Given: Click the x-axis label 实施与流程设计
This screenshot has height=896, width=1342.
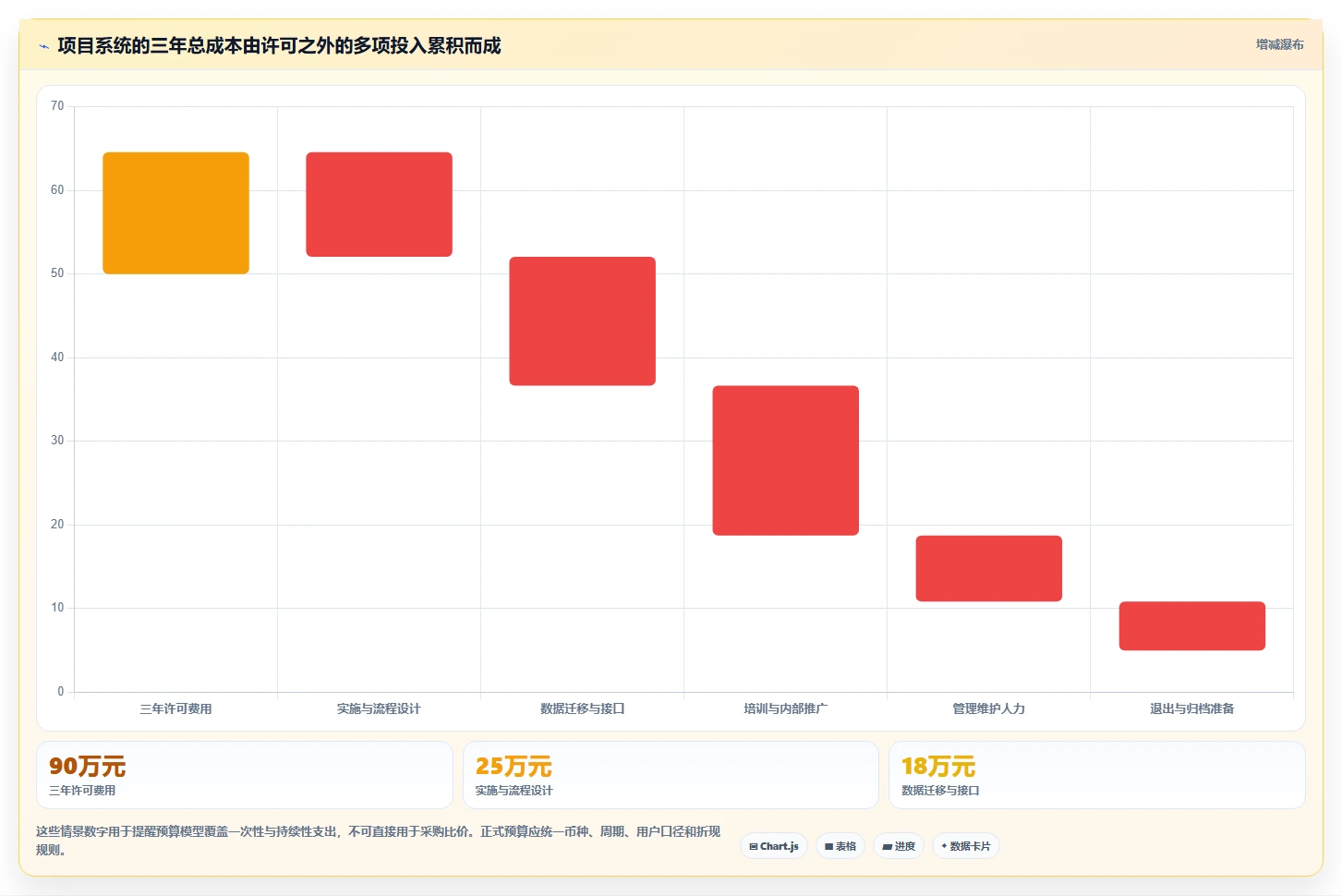Looking at the screenshot, I should tap(379, 708).
